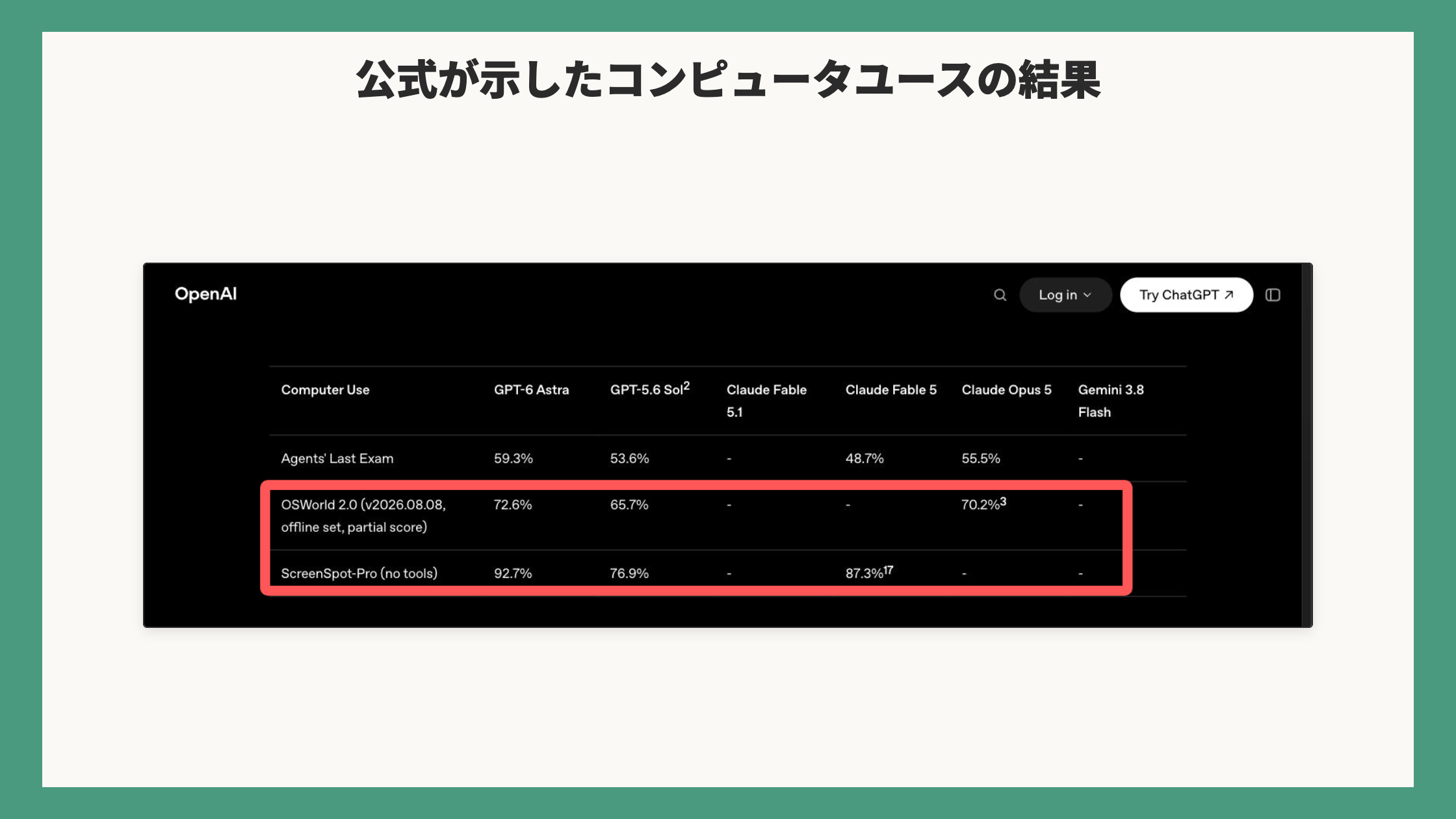Click the Claude Fable 5.1 header
The width and height of the screenshot is (1456, 819).
pyautogui.click(x=766, y=401)
